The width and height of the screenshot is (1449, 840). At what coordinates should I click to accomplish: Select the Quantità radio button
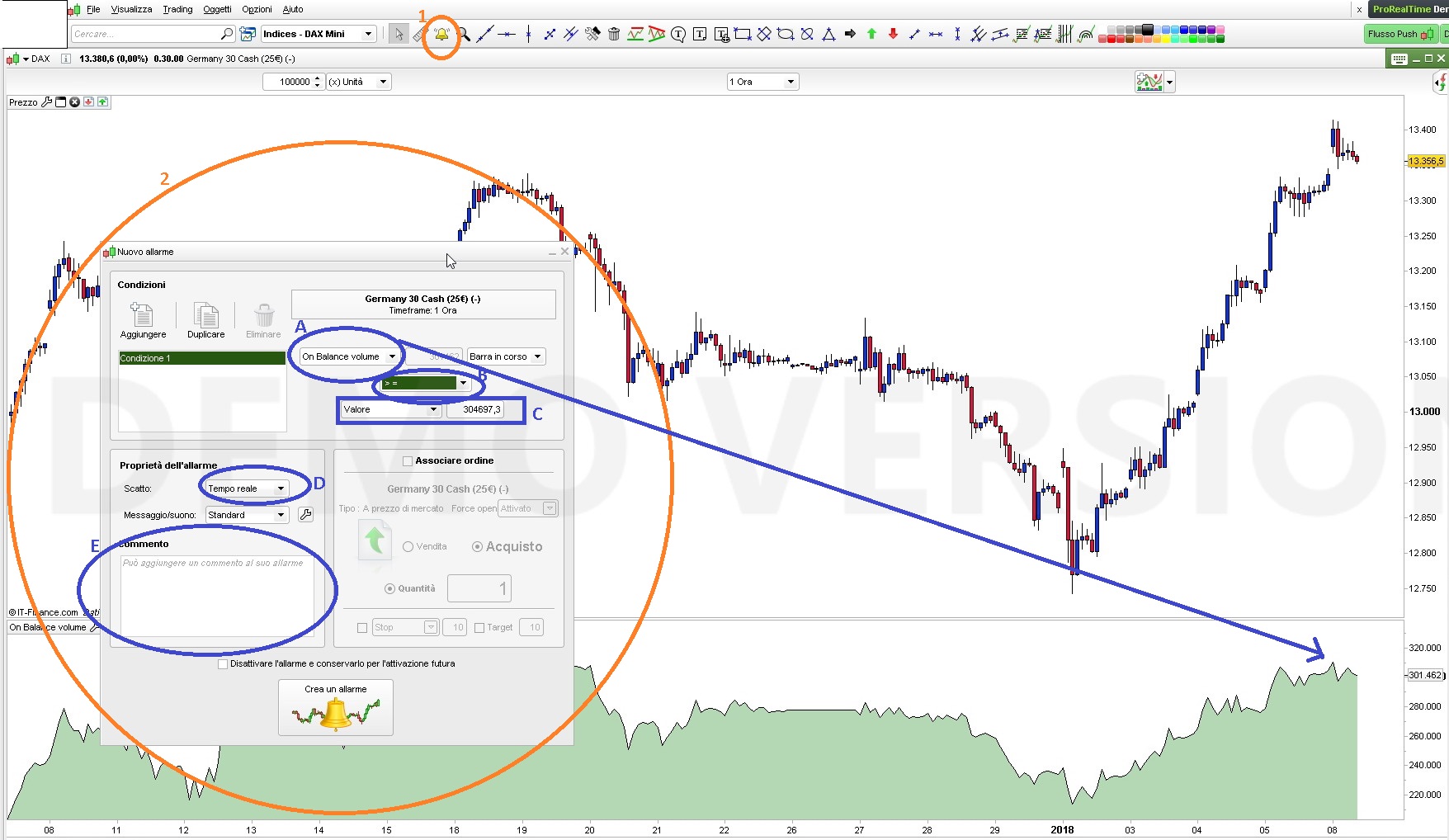(390, 588)
